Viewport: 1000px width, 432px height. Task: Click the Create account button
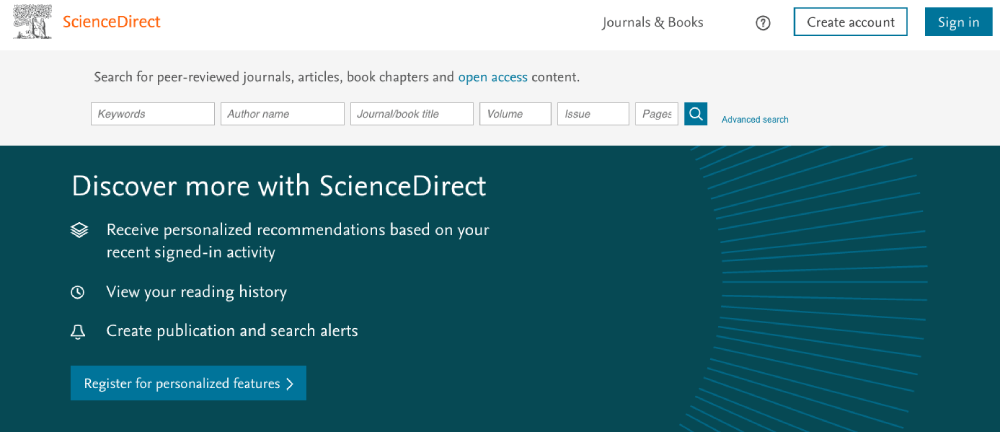pos(850,22)
